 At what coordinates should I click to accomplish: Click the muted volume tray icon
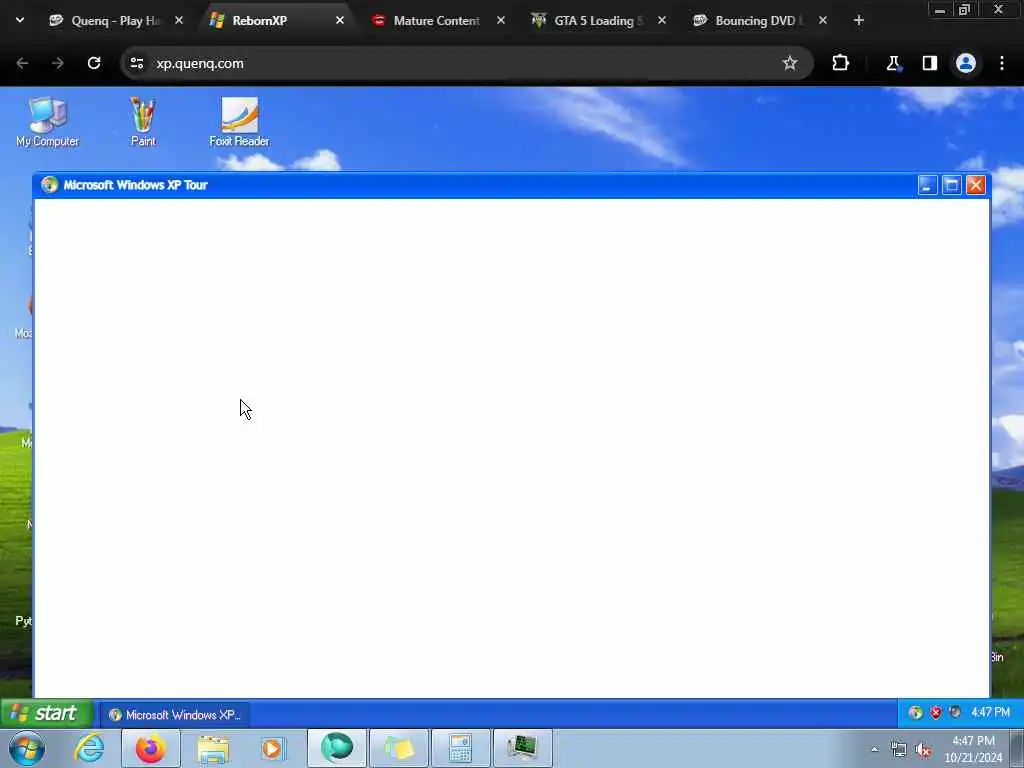pyautogui.click(x=923, y=750)
